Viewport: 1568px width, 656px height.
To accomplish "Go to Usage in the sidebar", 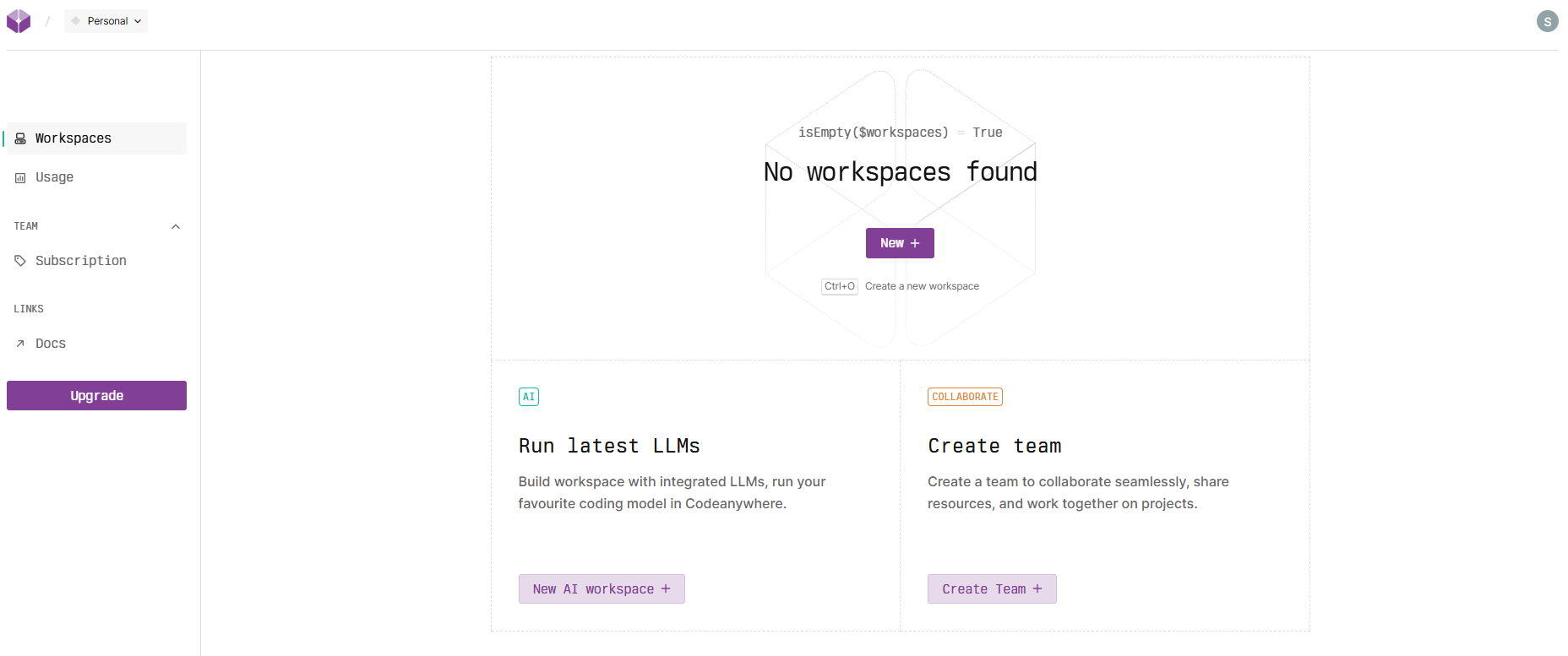I will 54,177.
